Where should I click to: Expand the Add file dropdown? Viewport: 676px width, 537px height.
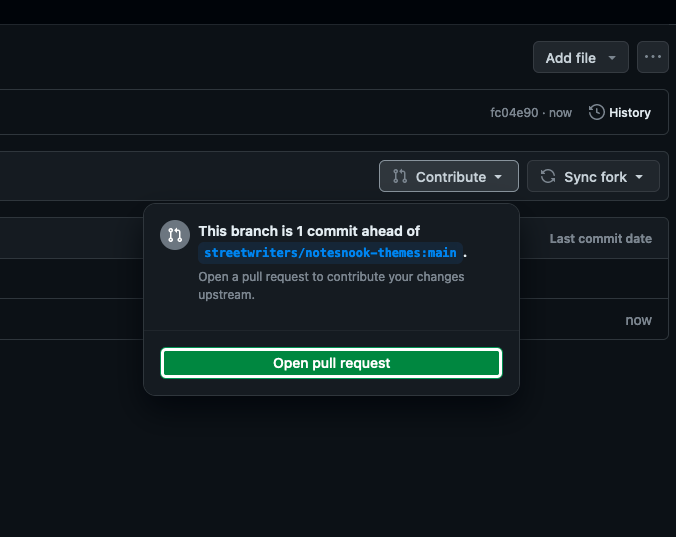click(x=580, y=58)
